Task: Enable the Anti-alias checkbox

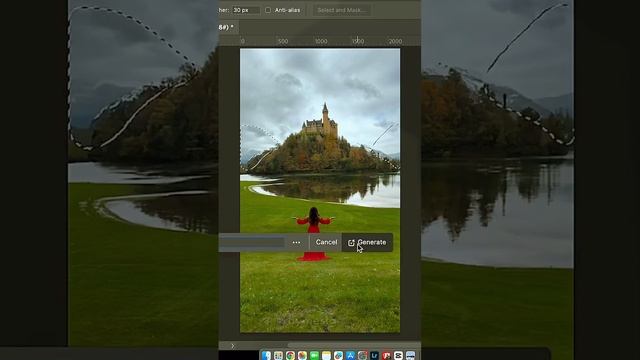Action: point(268,10)
